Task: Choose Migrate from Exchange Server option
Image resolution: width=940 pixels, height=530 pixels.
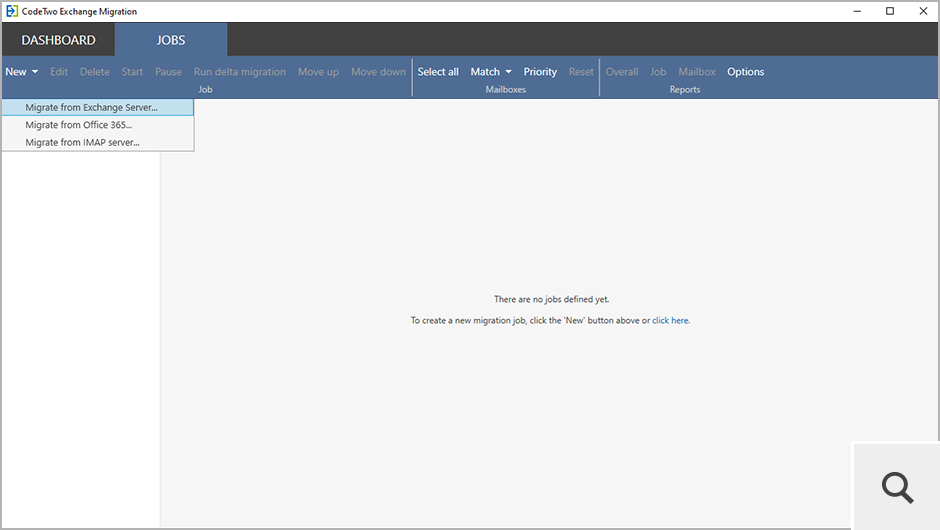Action: click(x=92, y=107)
